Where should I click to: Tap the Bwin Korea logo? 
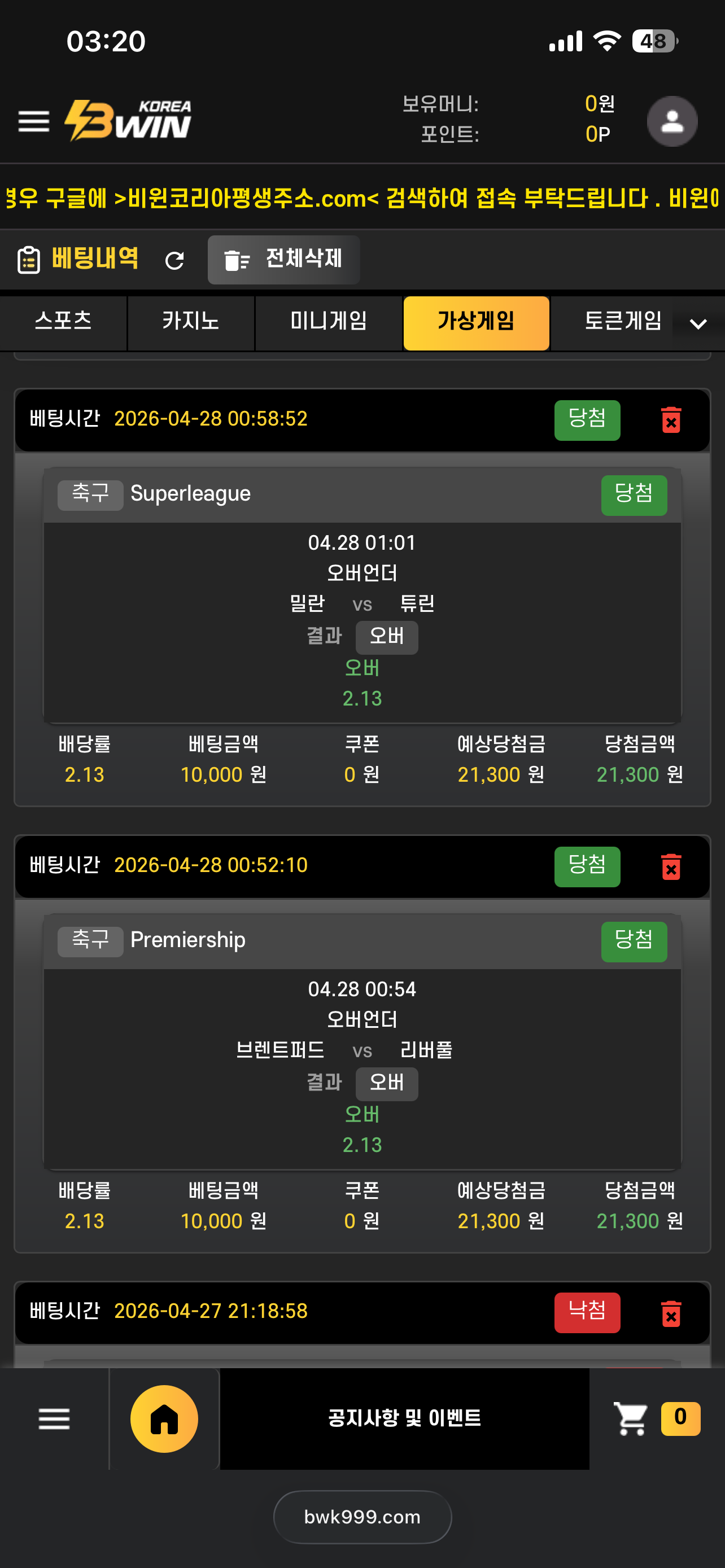click(128, 121)
